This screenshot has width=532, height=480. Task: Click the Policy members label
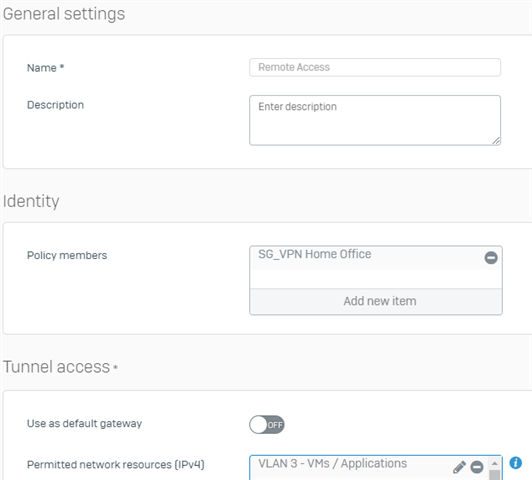67,255
